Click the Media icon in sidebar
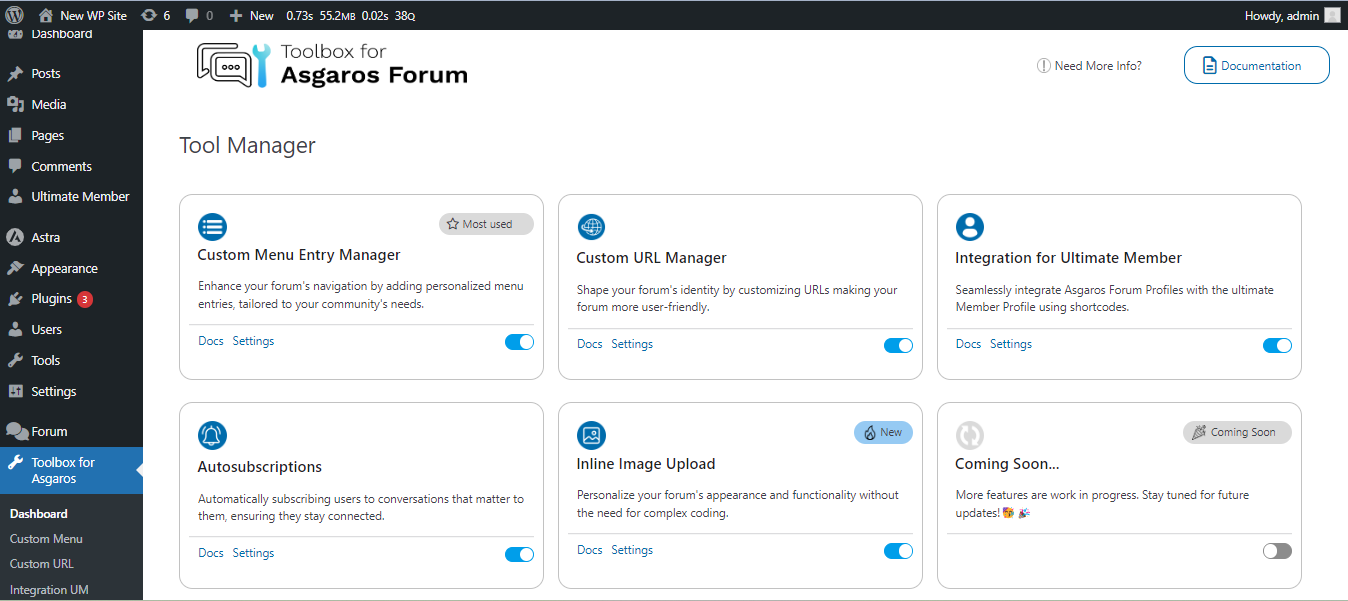 (15, 104)
